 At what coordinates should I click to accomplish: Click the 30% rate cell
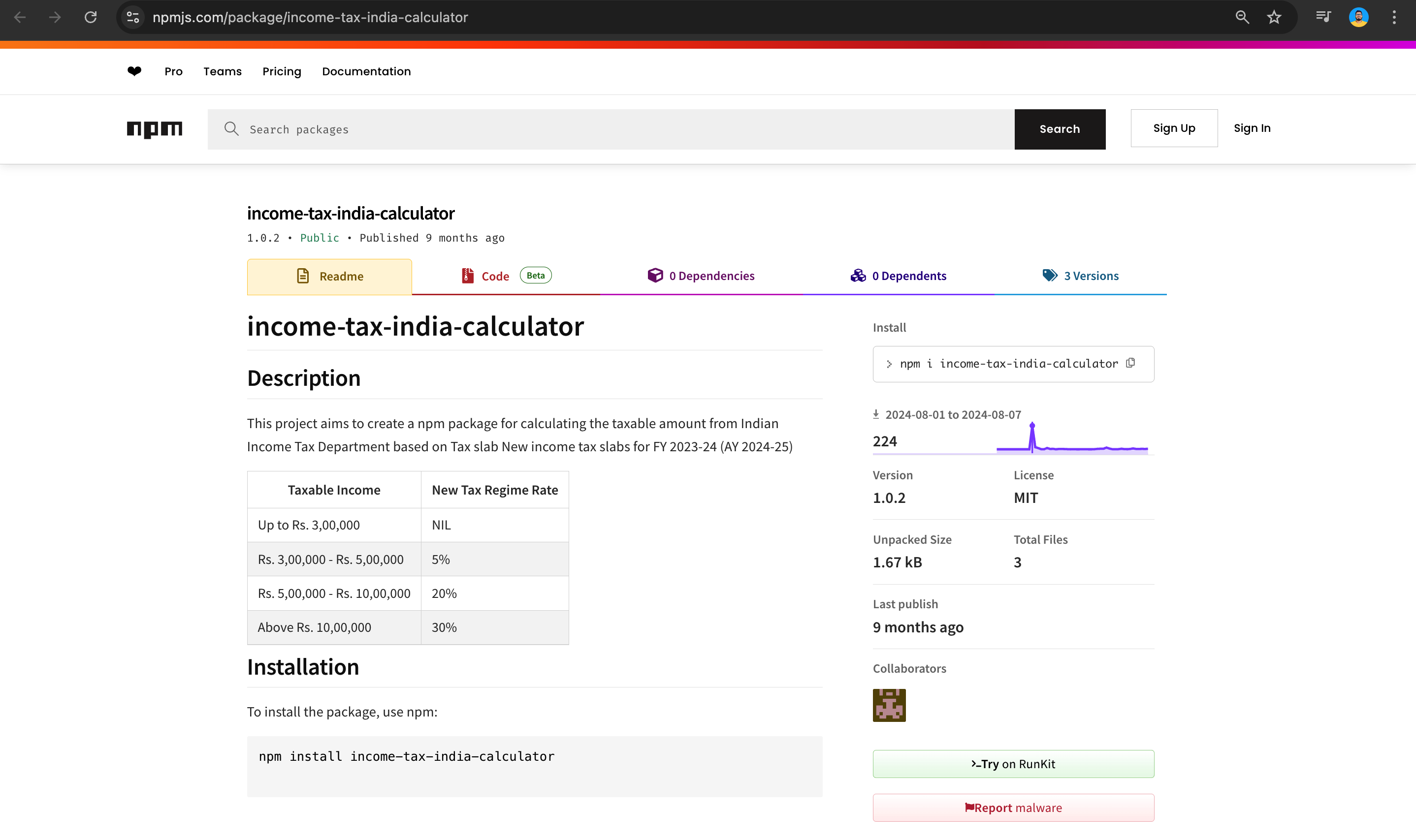(494, 627)
